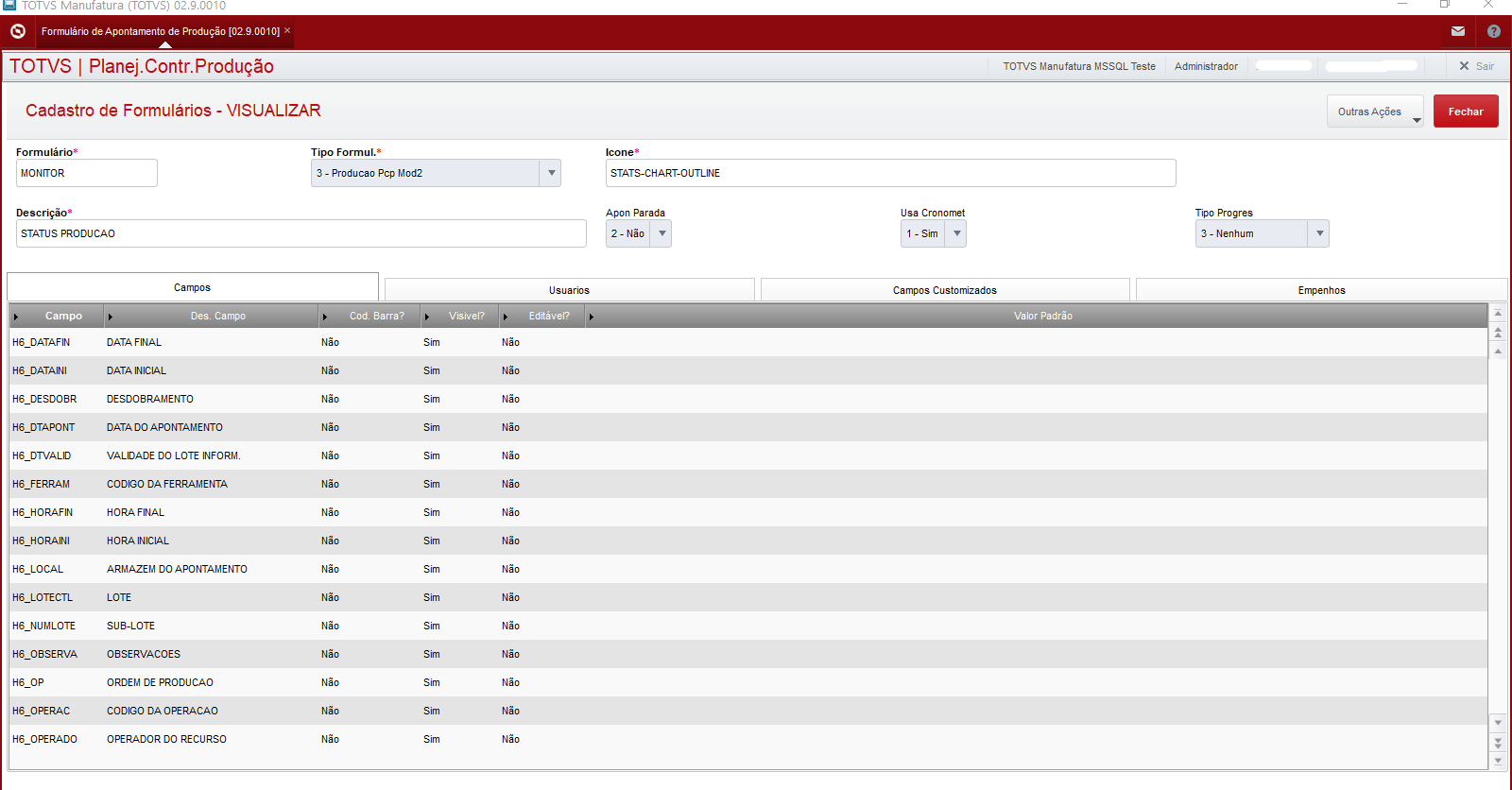Close the Formulário de Apontamento tab
Viewport: 1512px width, 790px height.
287,30
